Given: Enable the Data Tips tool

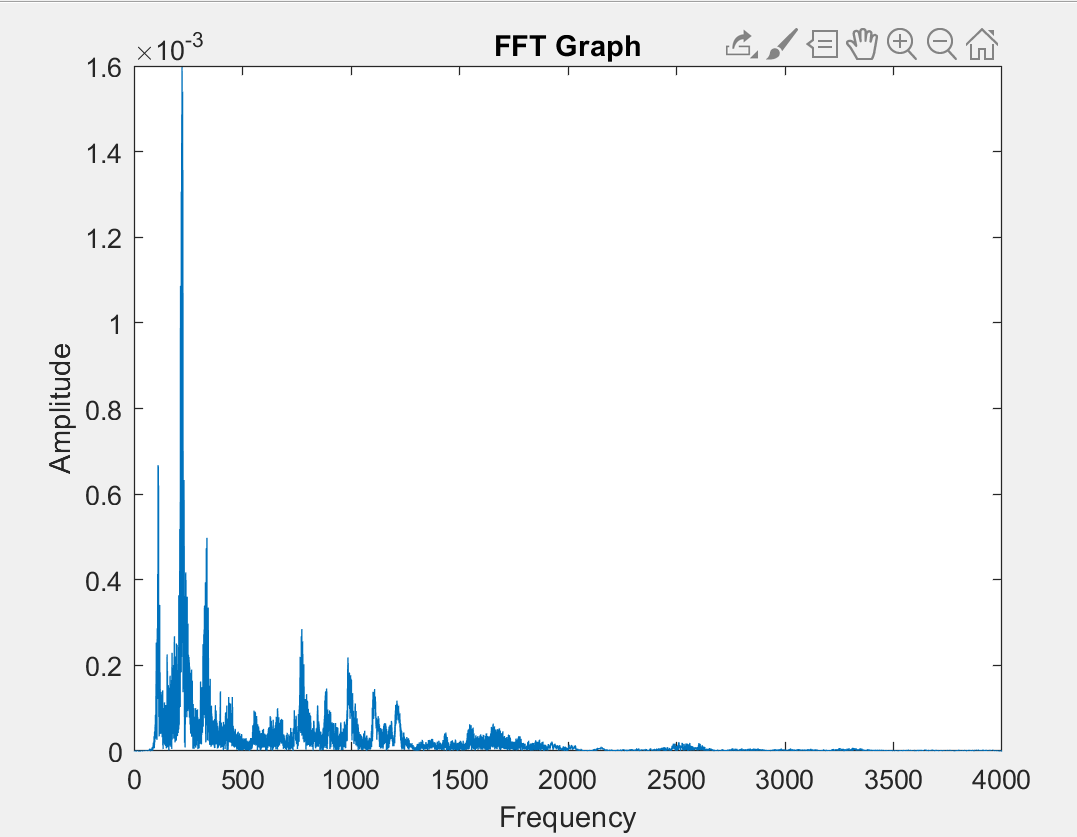Looking at the screenshot, I should pyautogui.click(x=823, y=43).
